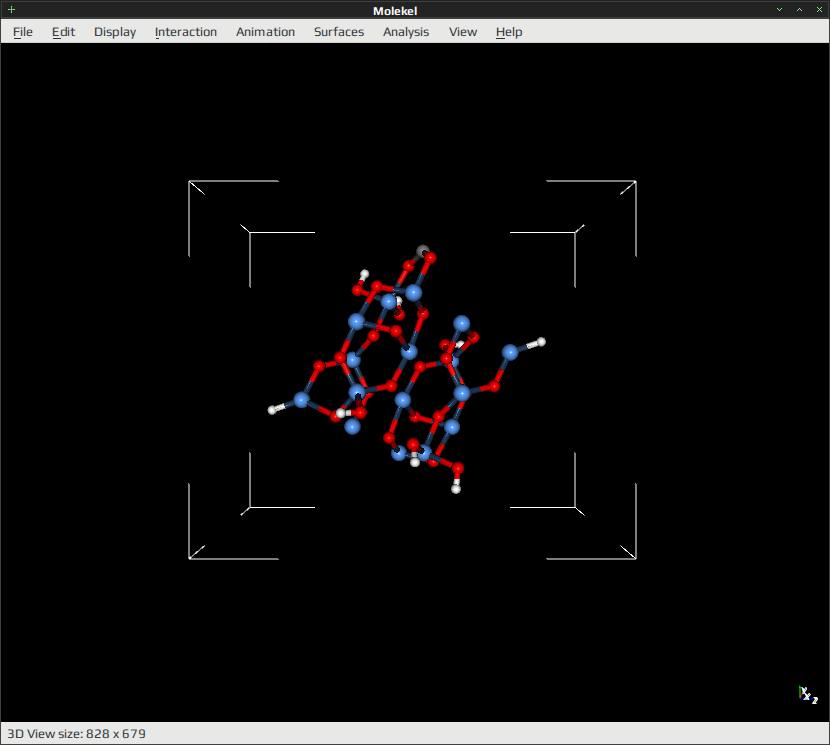Click the XYZ axis orientation indicator
The image size is (830, 745).
point(808,695)
